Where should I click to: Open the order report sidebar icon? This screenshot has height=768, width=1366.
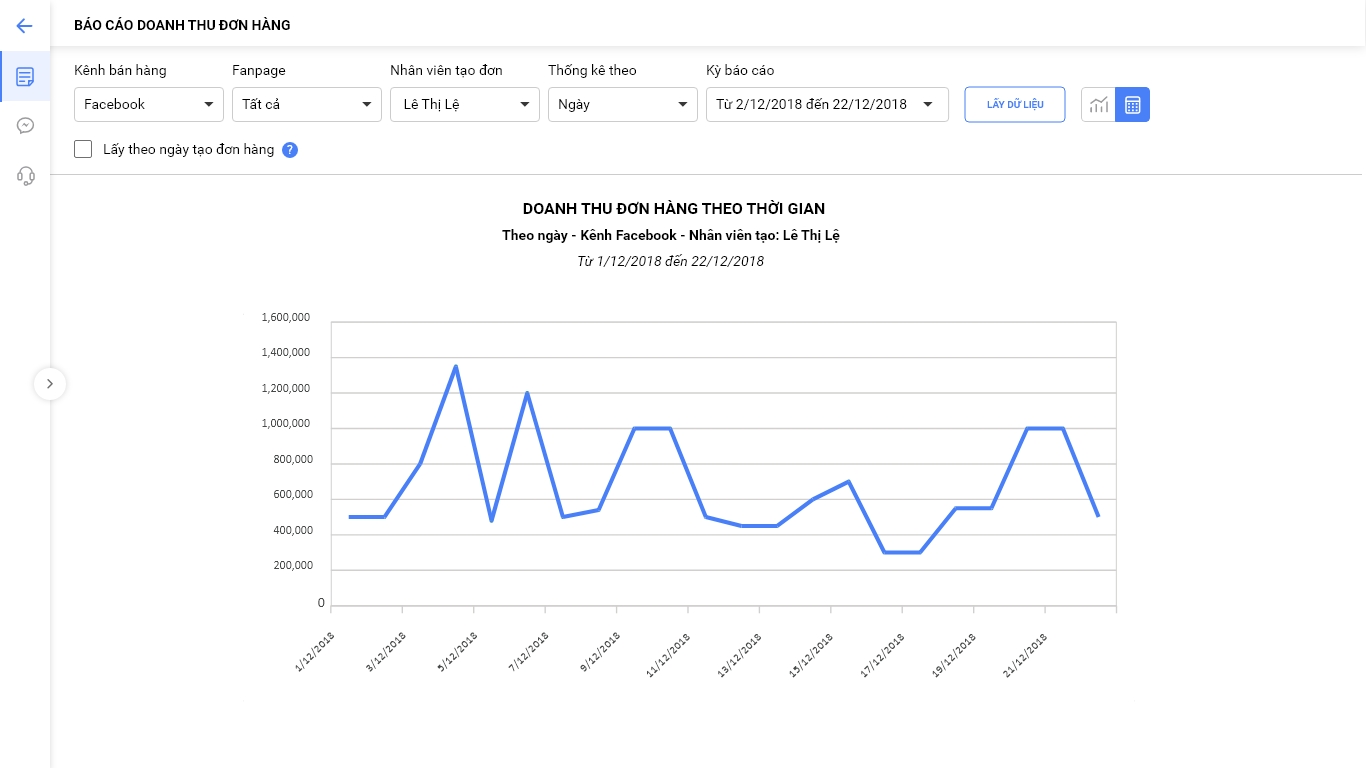(25, 77)
